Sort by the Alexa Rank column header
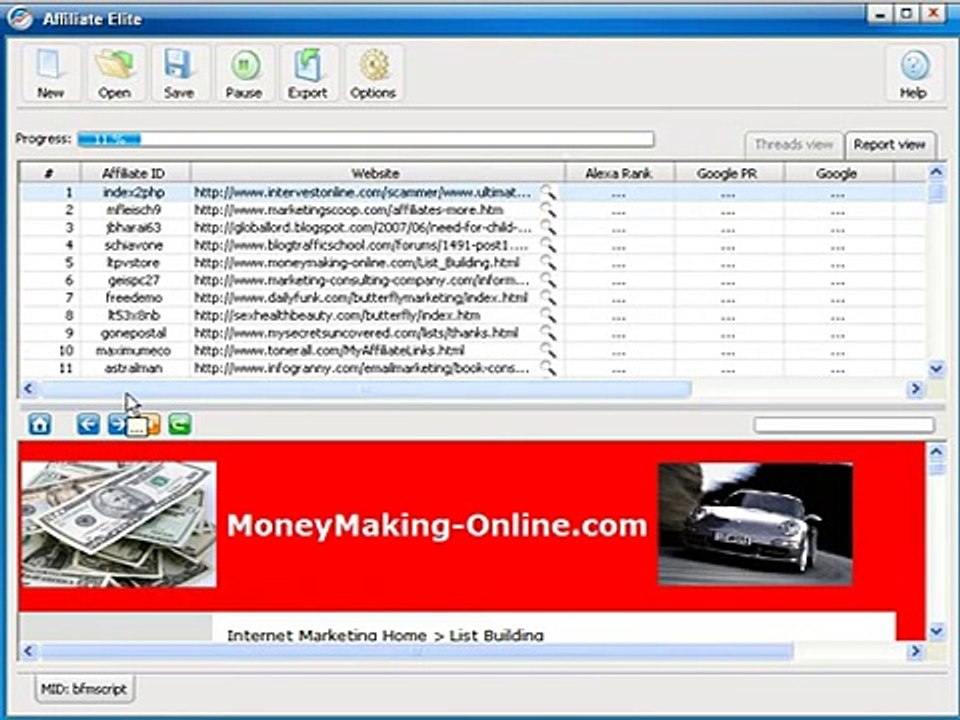 pyautogui.click(x=618, y=173)
